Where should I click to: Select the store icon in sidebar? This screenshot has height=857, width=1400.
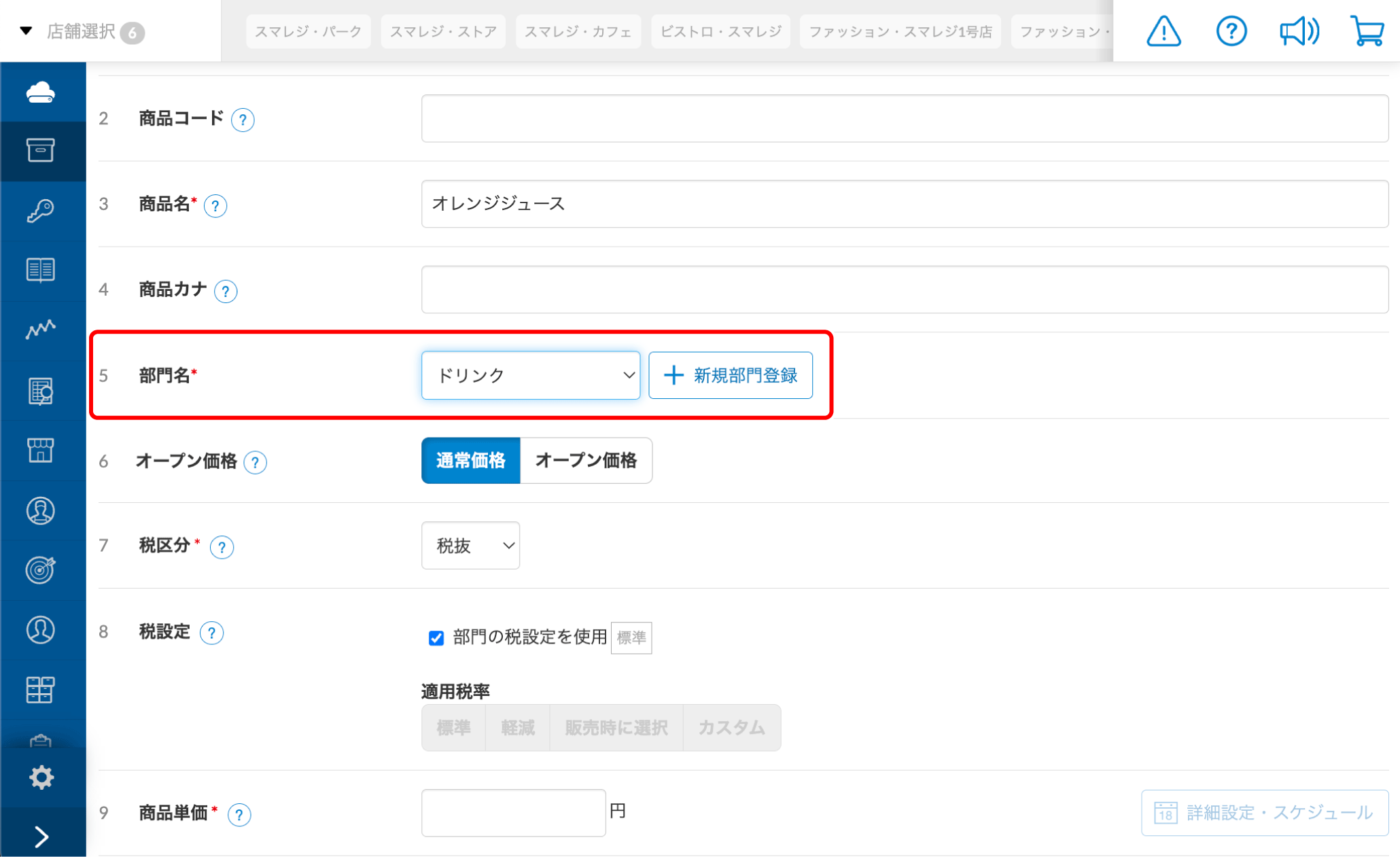pos(42,450)
